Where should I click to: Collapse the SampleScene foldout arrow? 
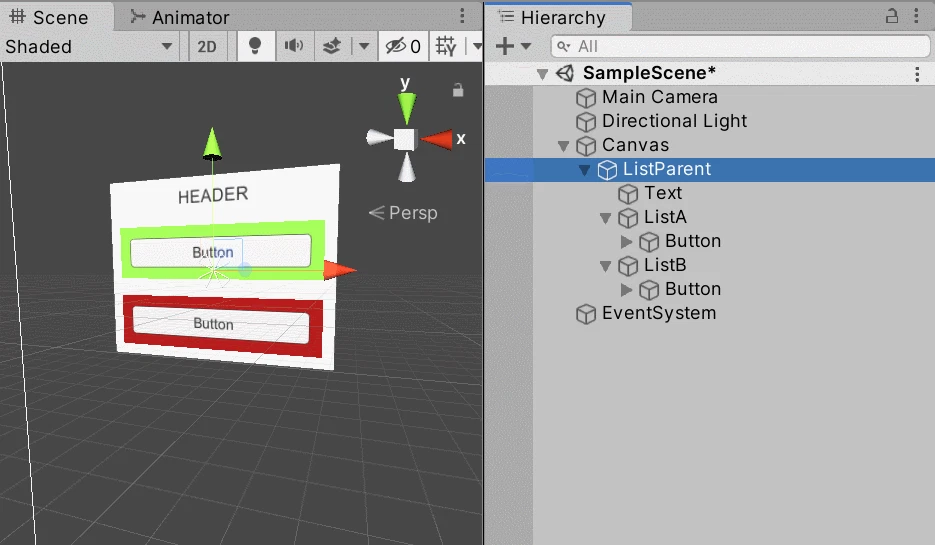pyautogui.click(x=542, y=74)
